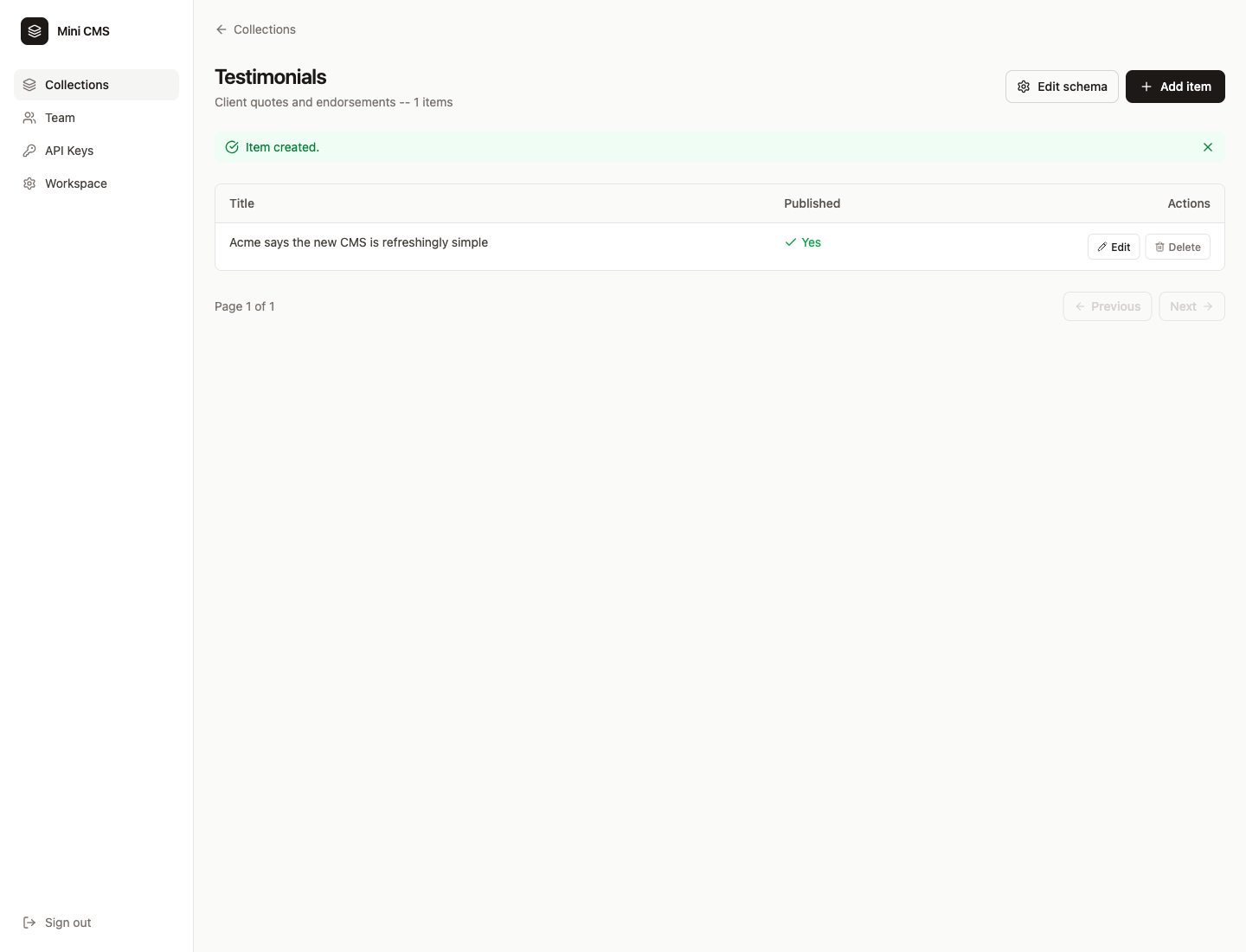Viewport: 1246px width, 952px height.
Task: Click the gear icon in Edit schema
Action: (x=1024, y=87)
